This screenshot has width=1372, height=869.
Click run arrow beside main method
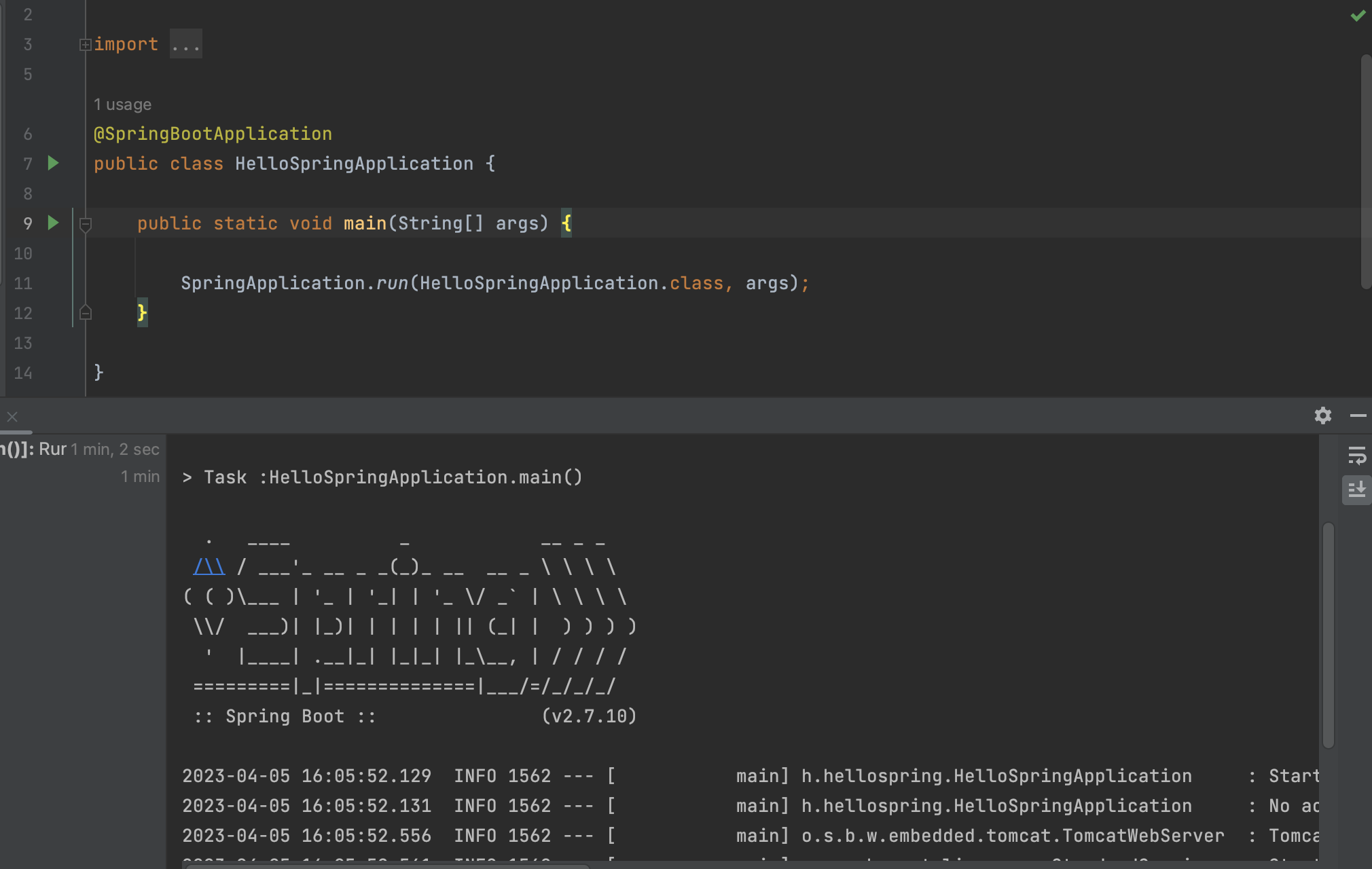(x=53, y=223)
